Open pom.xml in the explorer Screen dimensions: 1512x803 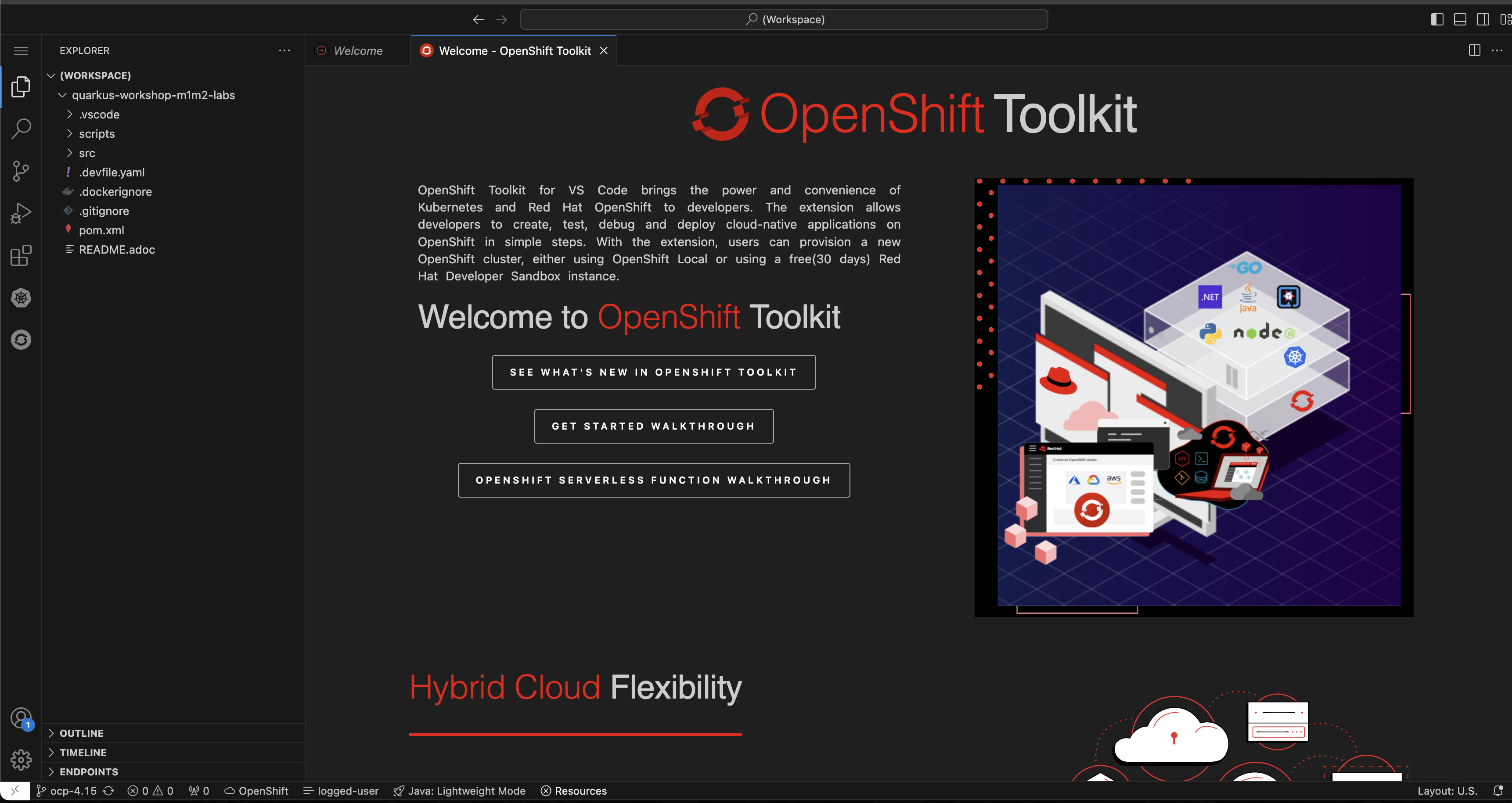(101, 230)
